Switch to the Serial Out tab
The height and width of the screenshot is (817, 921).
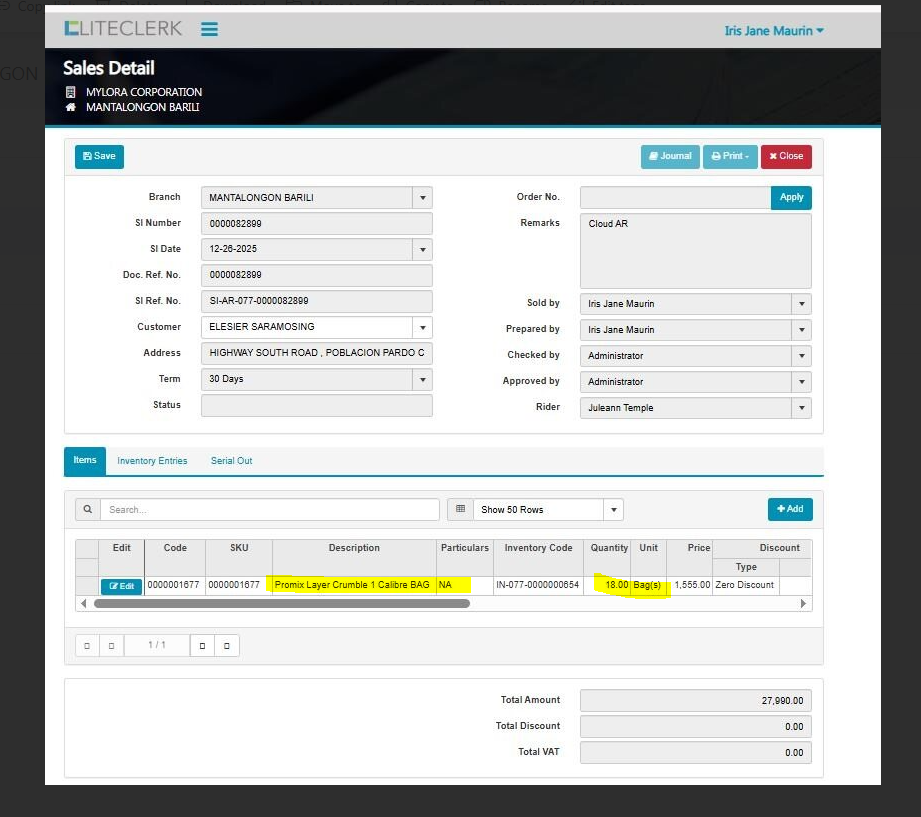pos(231,461)
